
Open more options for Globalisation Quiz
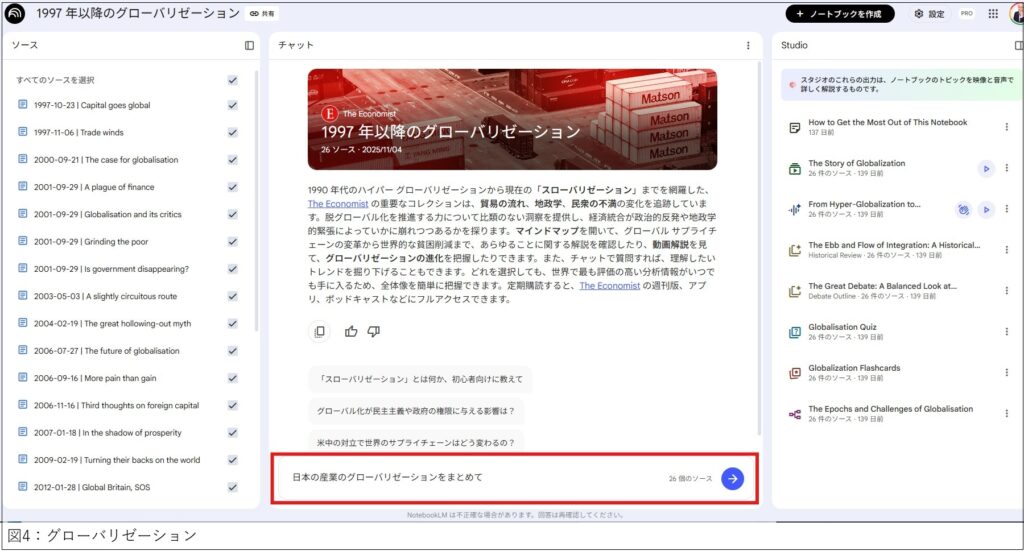(1006, 332)
